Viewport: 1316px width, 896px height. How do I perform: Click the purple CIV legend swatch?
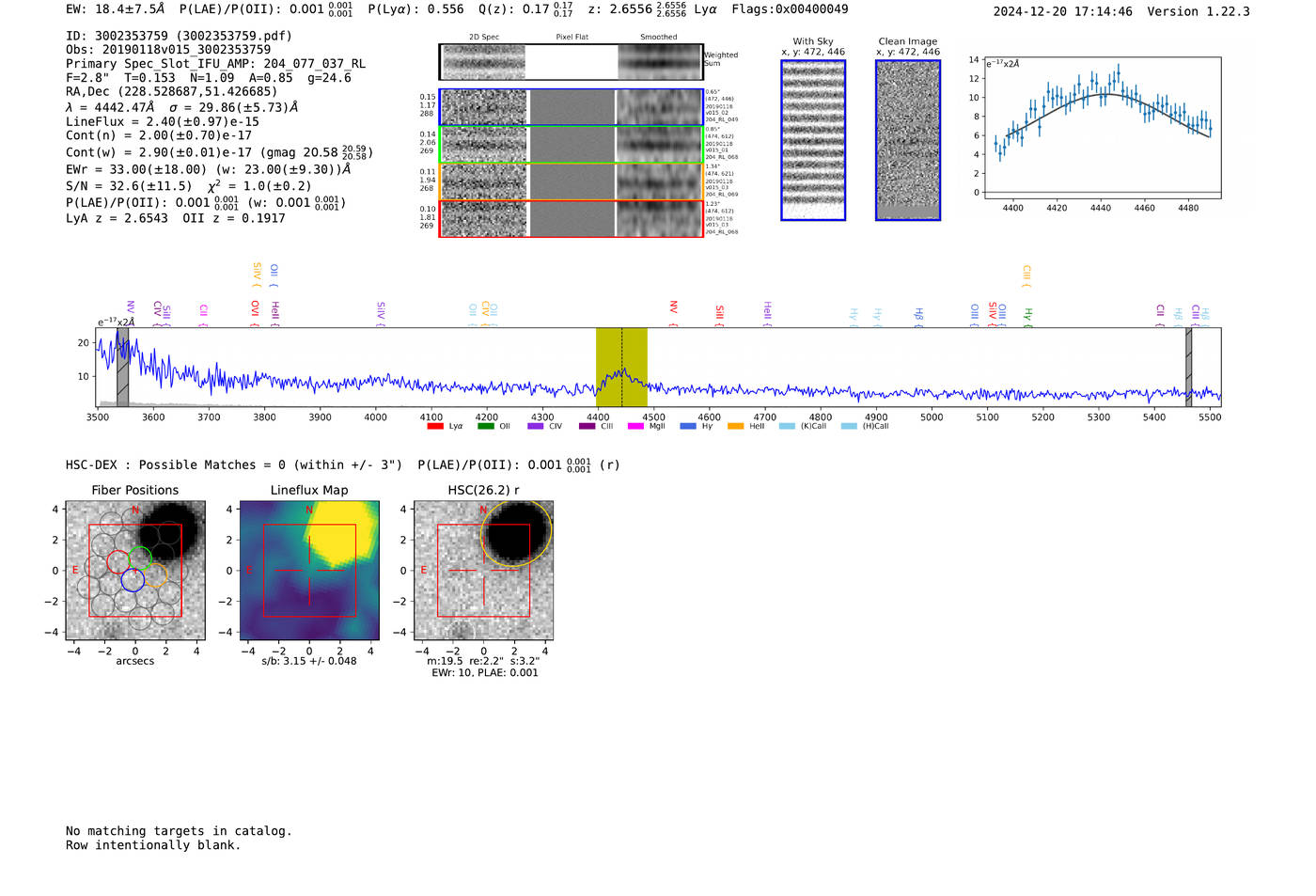click(536, 427)
